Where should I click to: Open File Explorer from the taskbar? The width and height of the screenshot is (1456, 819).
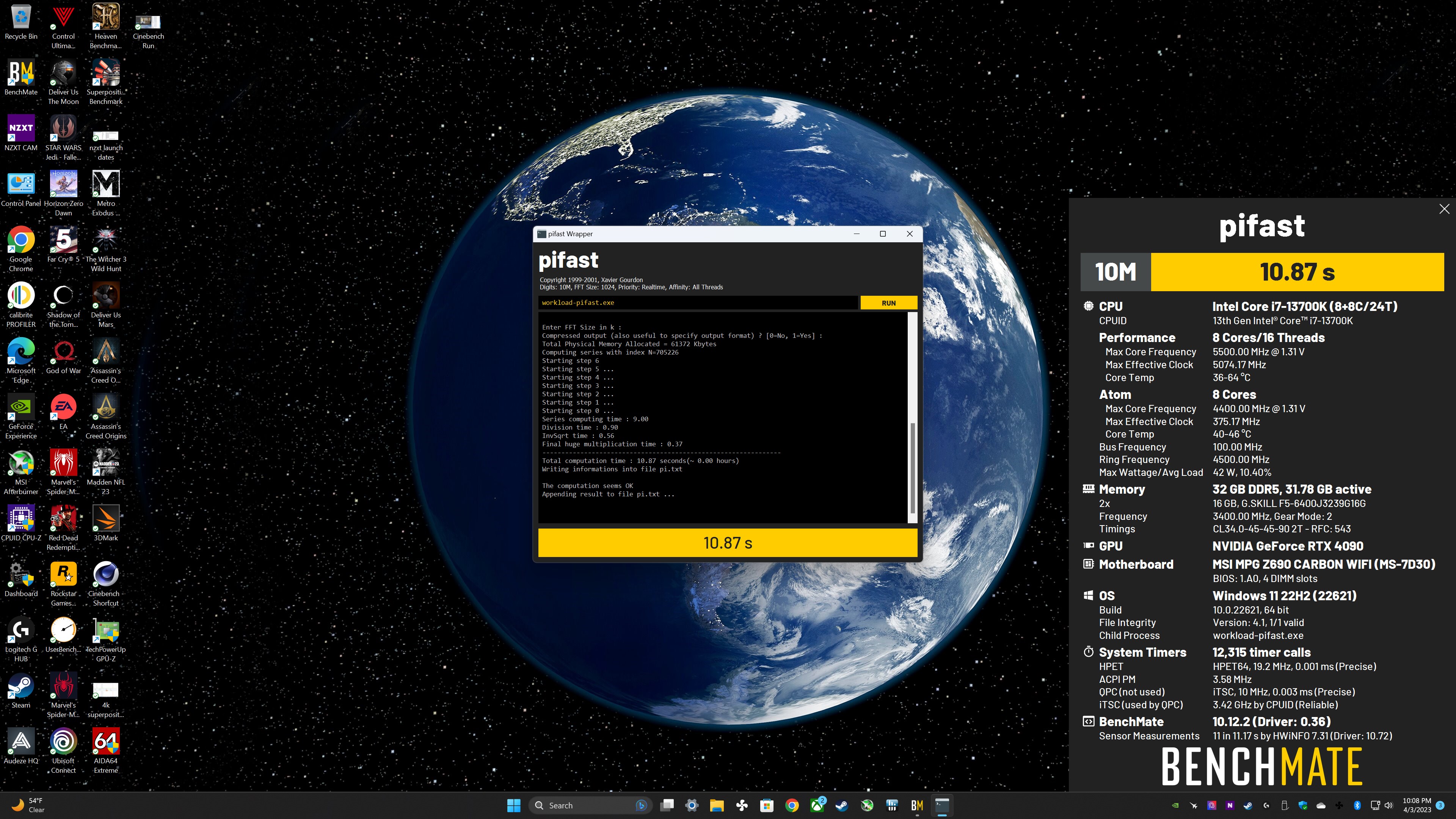pos(717,805)
